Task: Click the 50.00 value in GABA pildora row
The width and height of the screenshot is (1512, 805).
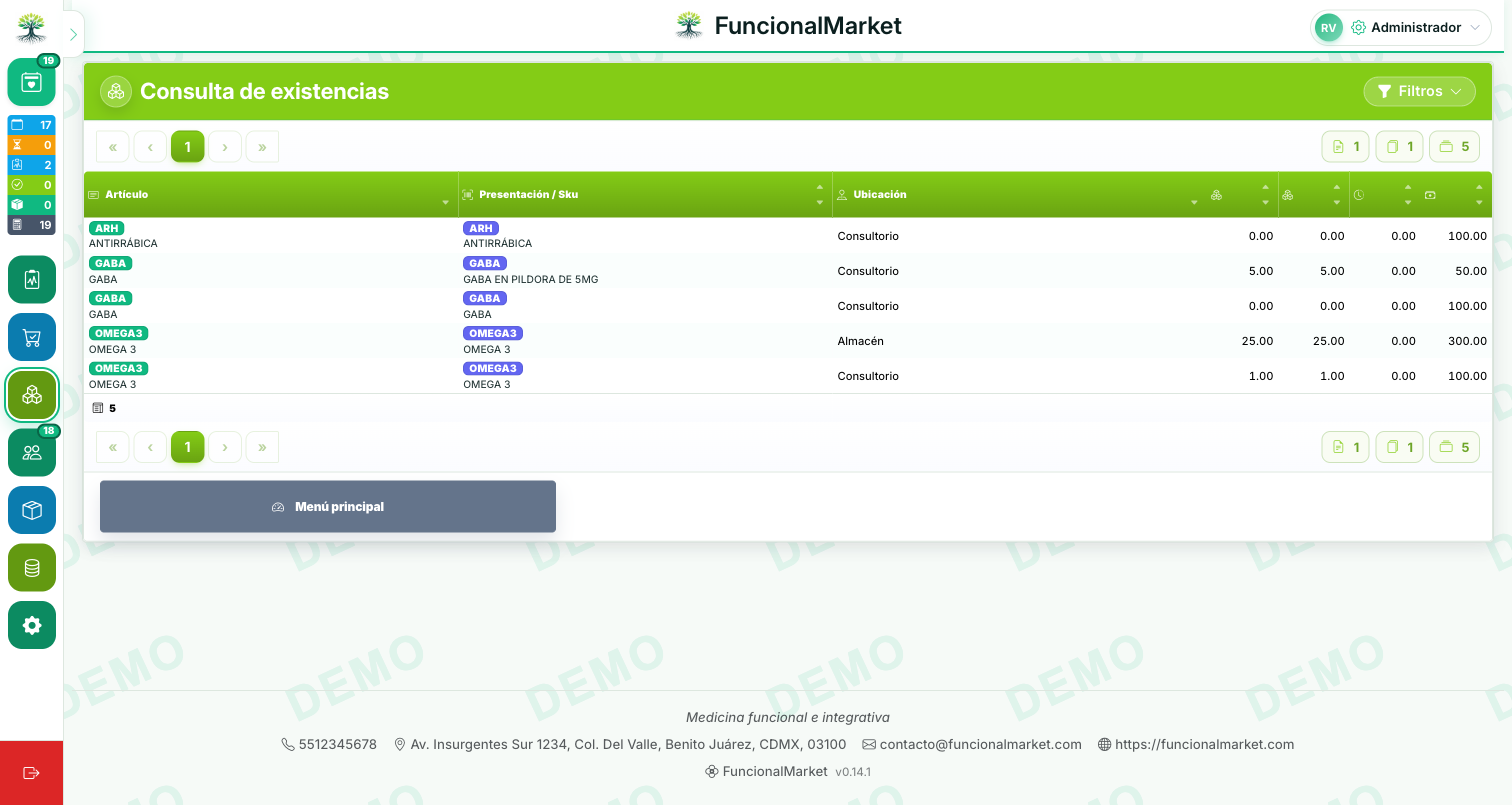Action: [x=1471, y=271]
